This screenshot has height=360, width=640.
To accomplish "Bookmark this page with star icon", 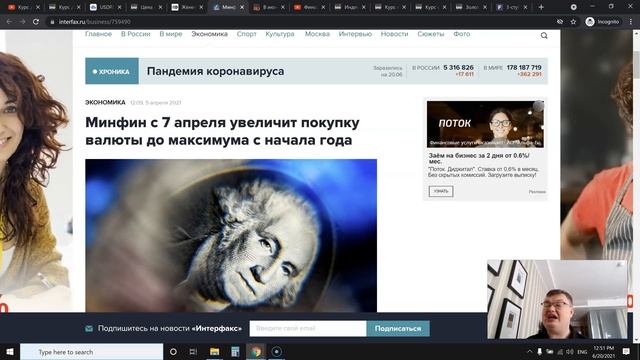I will point(573,22).
